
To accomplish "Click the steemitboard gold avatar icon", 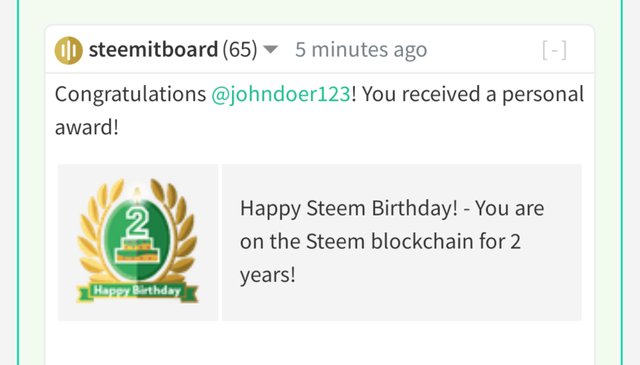I will 69,51.
